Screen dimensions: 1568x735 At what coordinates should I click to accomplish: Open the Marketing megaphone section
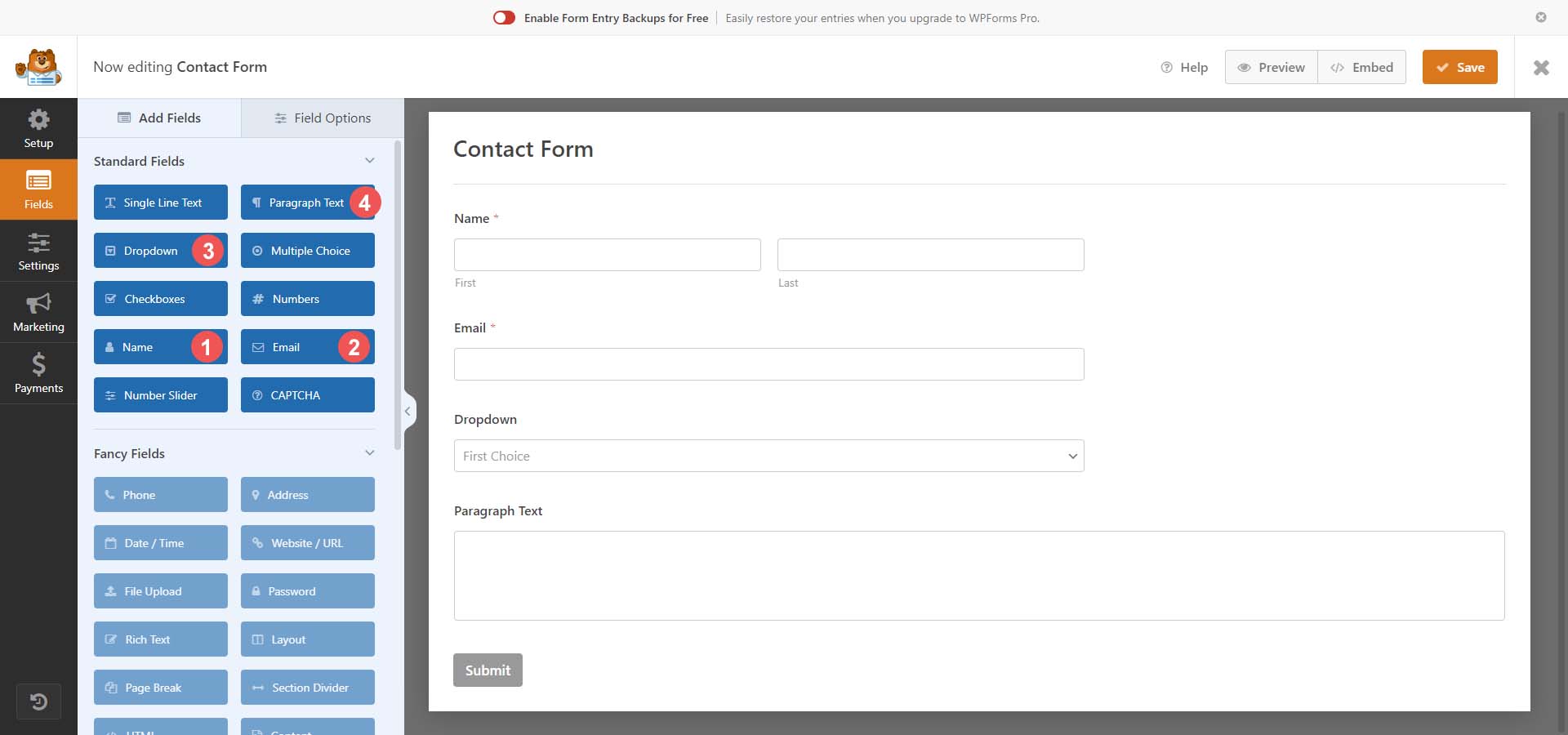coord(38,313)
